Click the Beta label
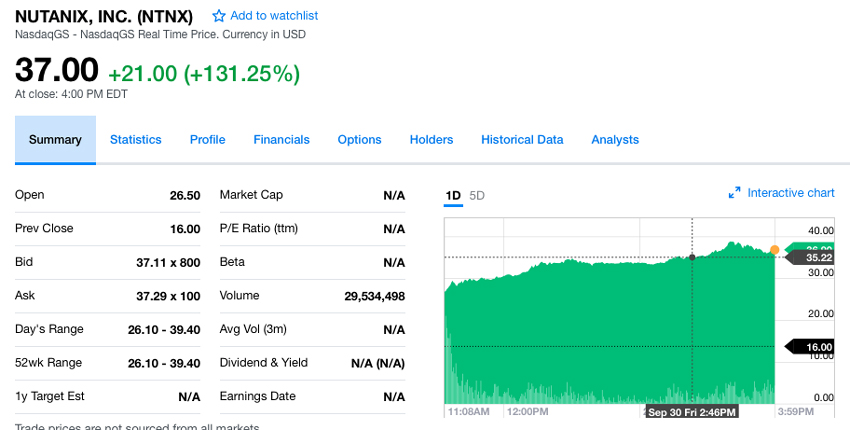 232,262
